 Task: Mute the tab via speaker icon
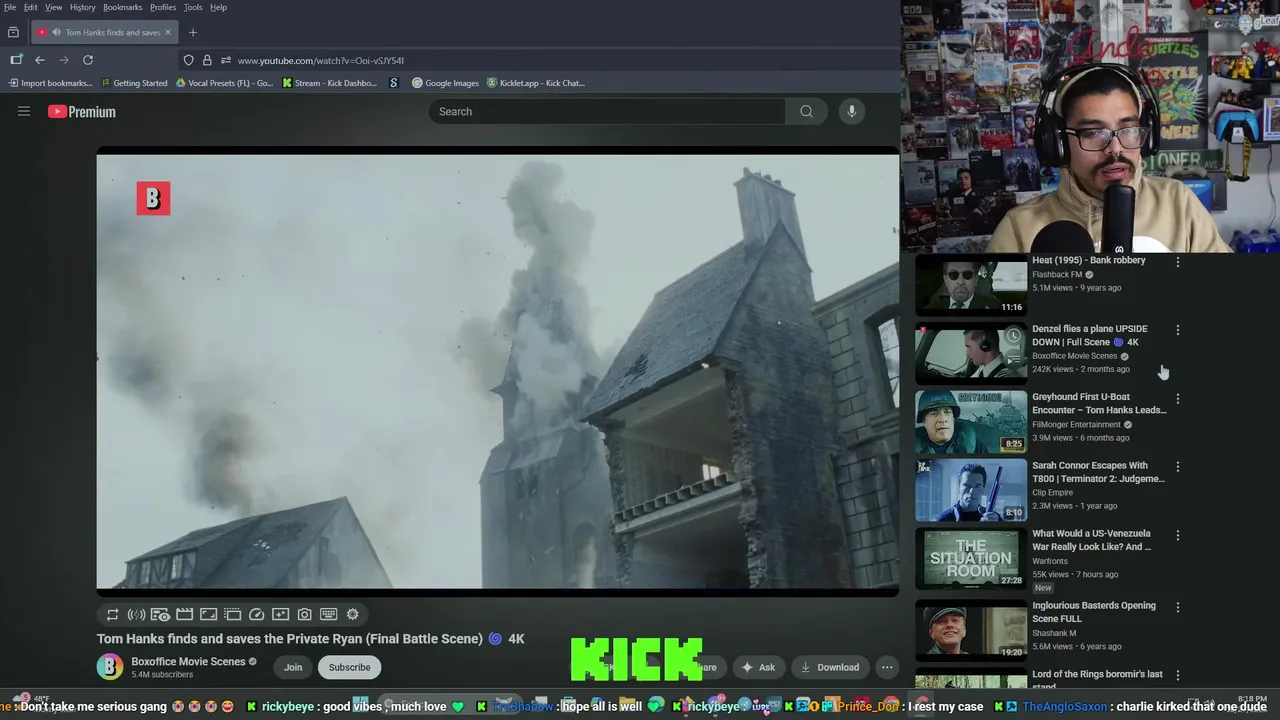coord(55,32)
